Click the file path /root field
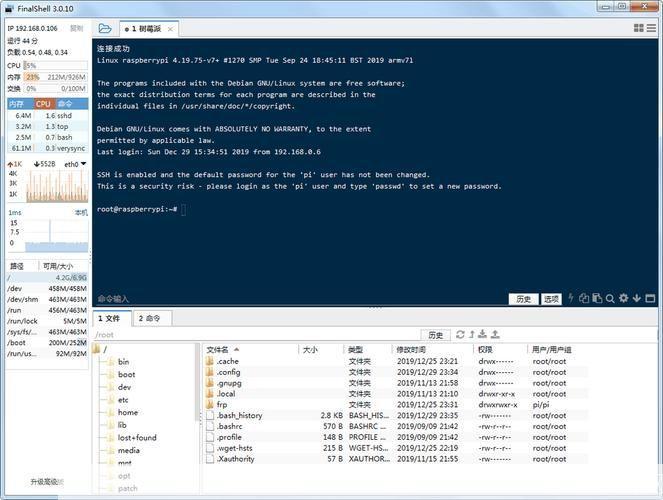 (256, 335)
